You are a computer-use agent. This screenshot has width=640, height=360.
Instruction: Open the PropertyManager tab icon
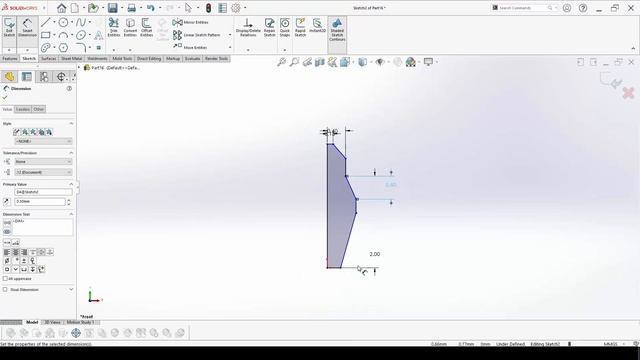click(x=27, y=77)
